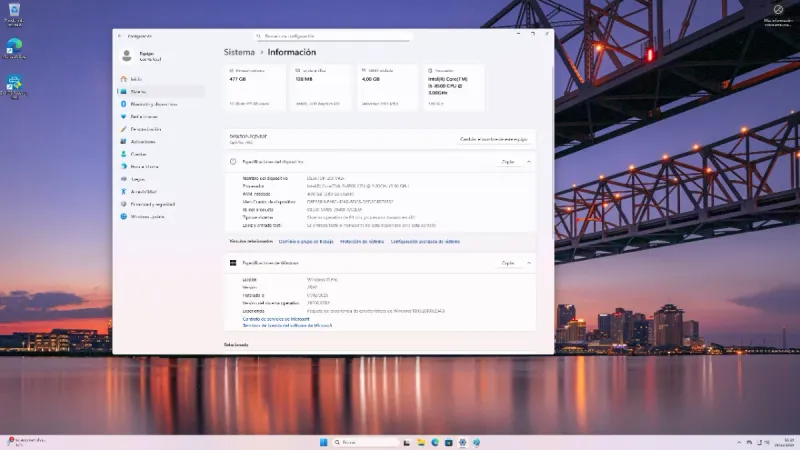Click the Settings search field

(333, 36)
